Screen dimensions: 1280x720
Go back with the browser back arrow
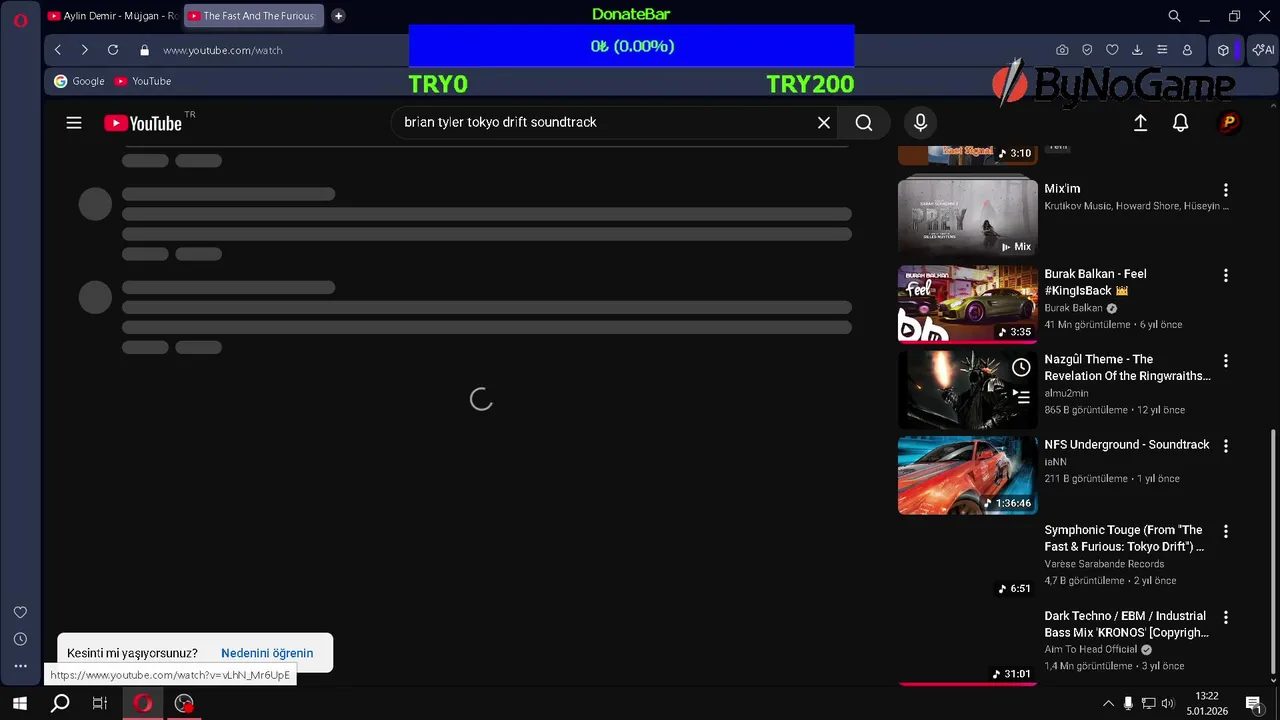pyautogui.click(x=58, y=50)
